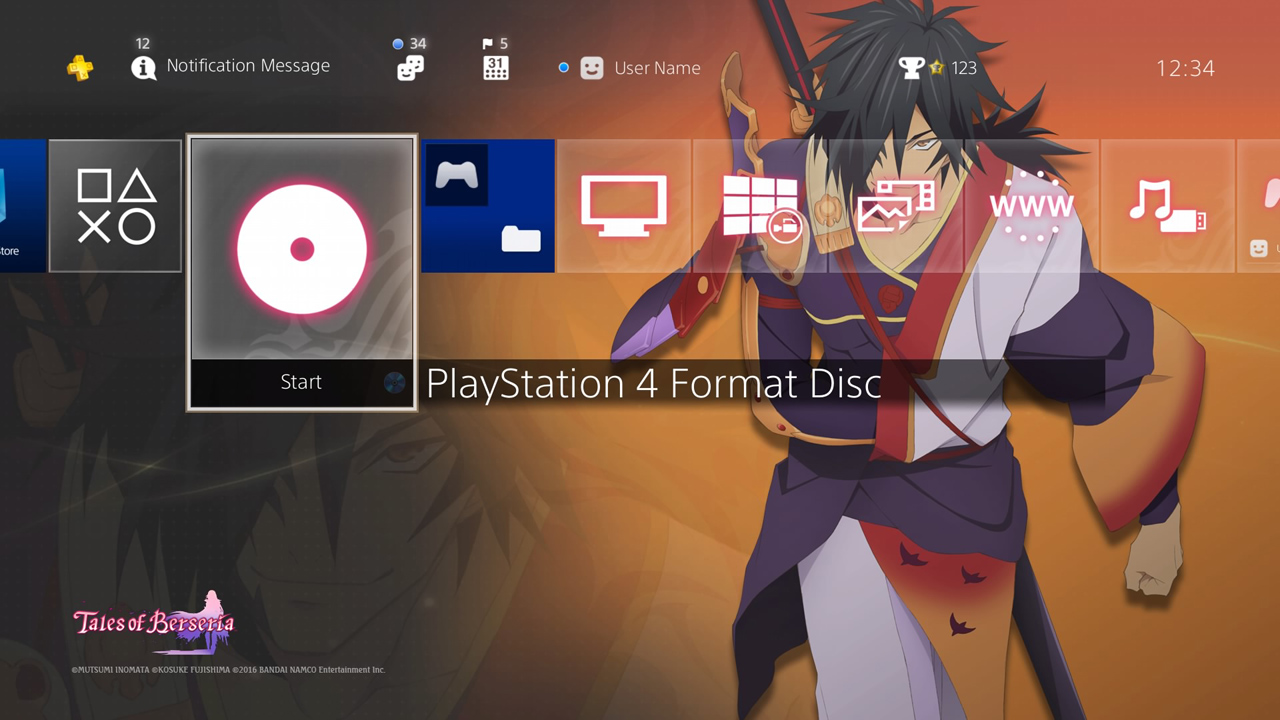Open the USB Music Player tile
The height and width of the screenshot is (720, 1280).
1168,206
